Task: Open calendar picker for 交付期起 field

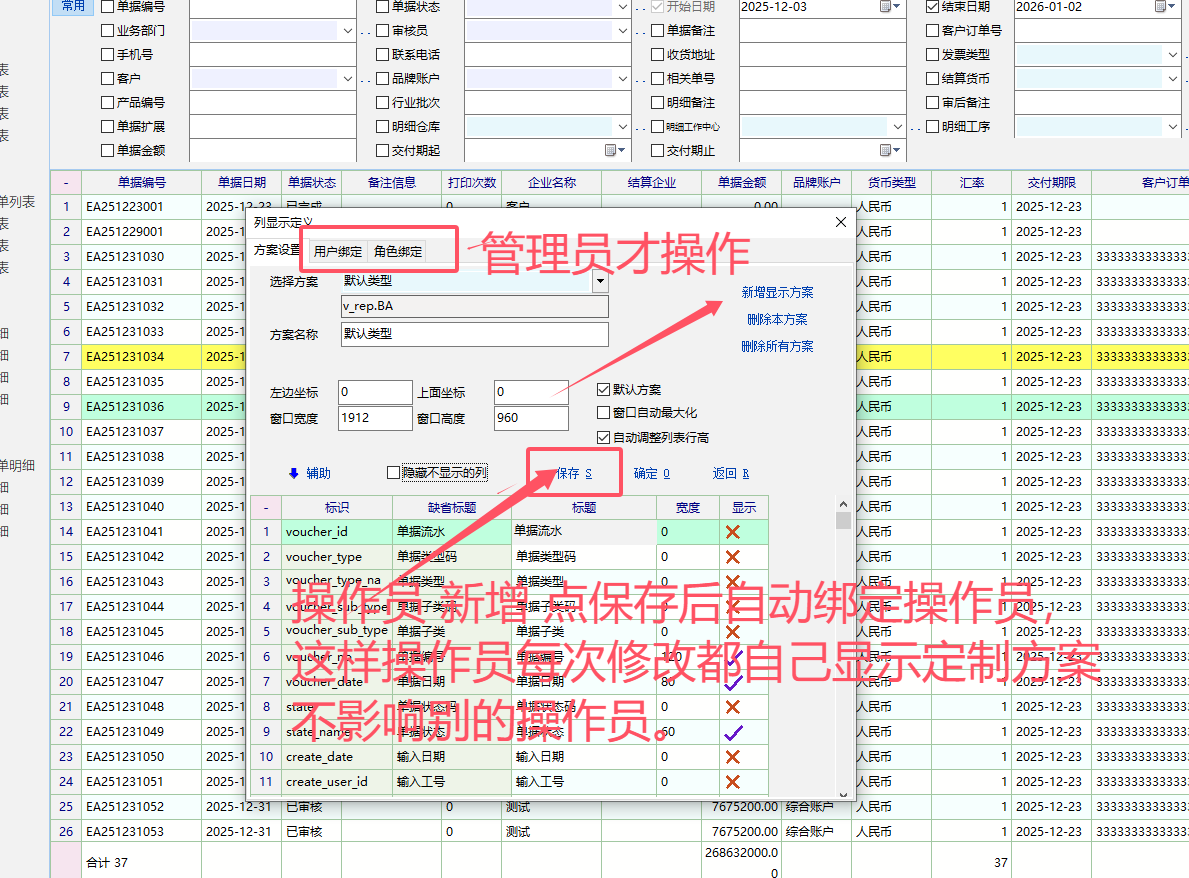Action: pos(611,150)
